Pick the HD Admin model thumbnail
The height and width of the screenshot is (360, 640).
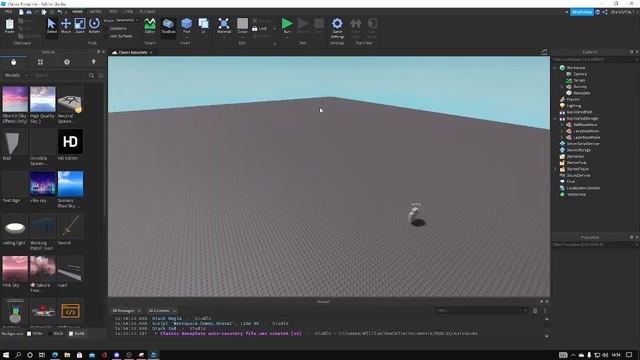70,142
